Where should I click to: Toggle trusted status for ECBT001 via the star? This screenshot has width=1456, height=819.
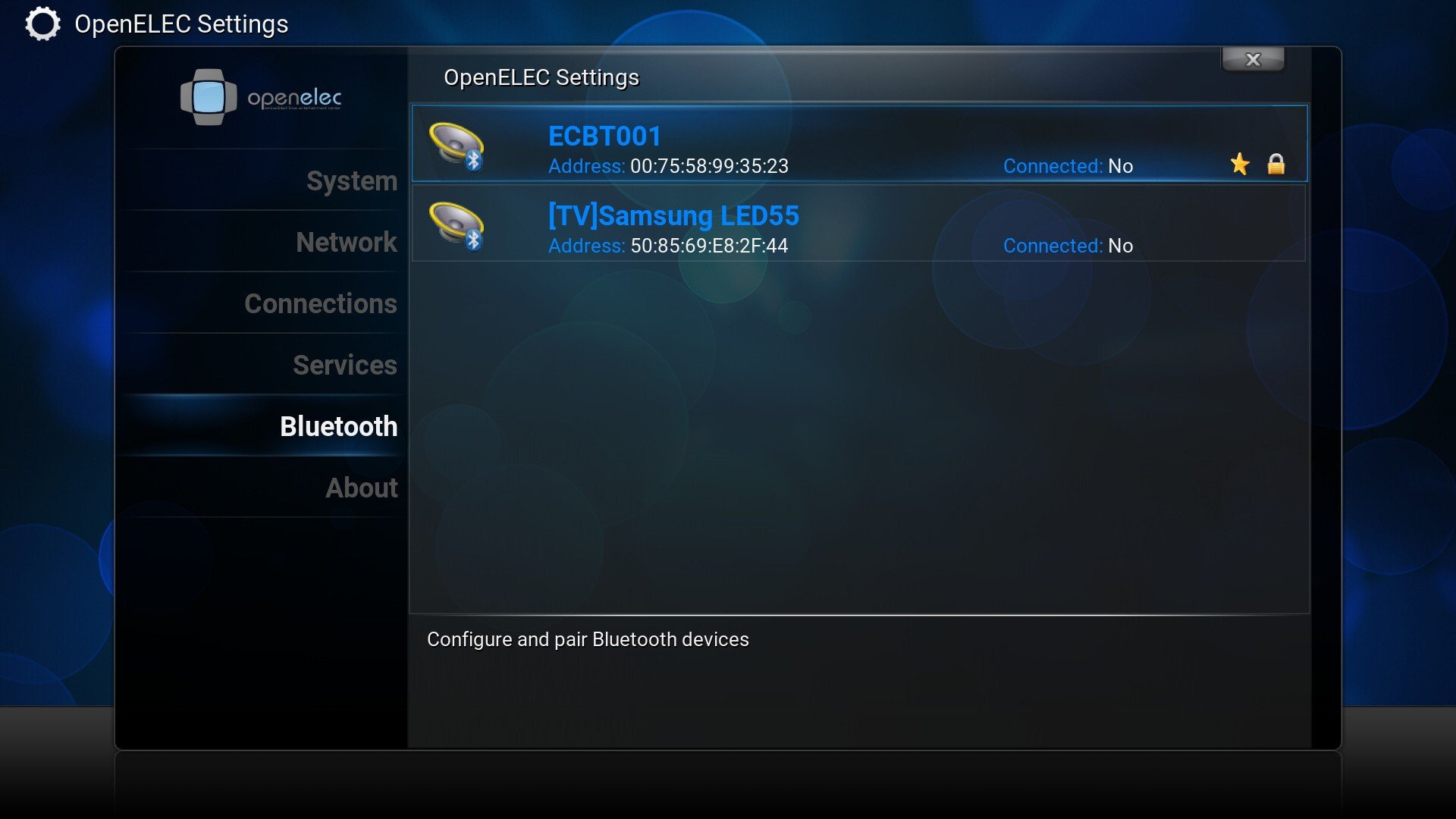tap(1239, 163)
